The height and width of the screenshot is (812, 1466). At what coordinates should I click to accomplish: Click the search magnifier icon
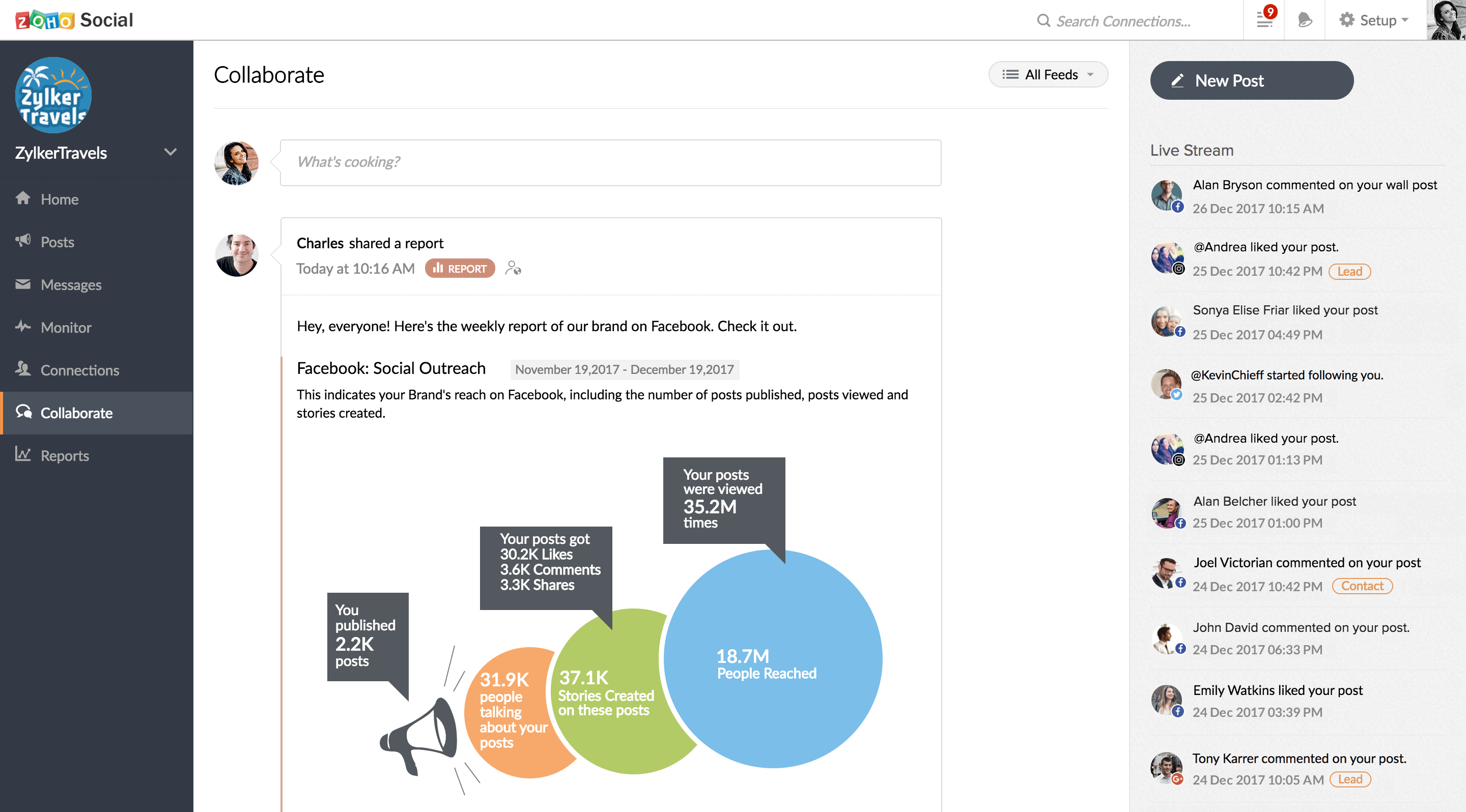point(1043,21)
